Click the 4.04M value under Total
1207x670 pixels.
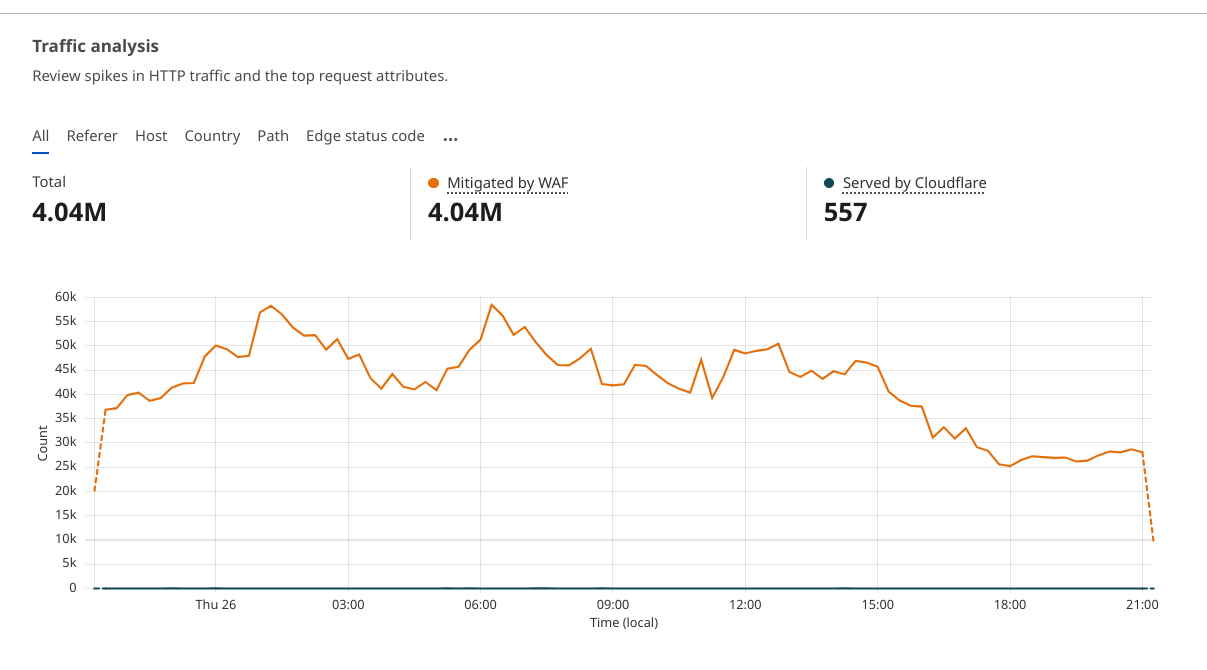click(x=69, y=212)
